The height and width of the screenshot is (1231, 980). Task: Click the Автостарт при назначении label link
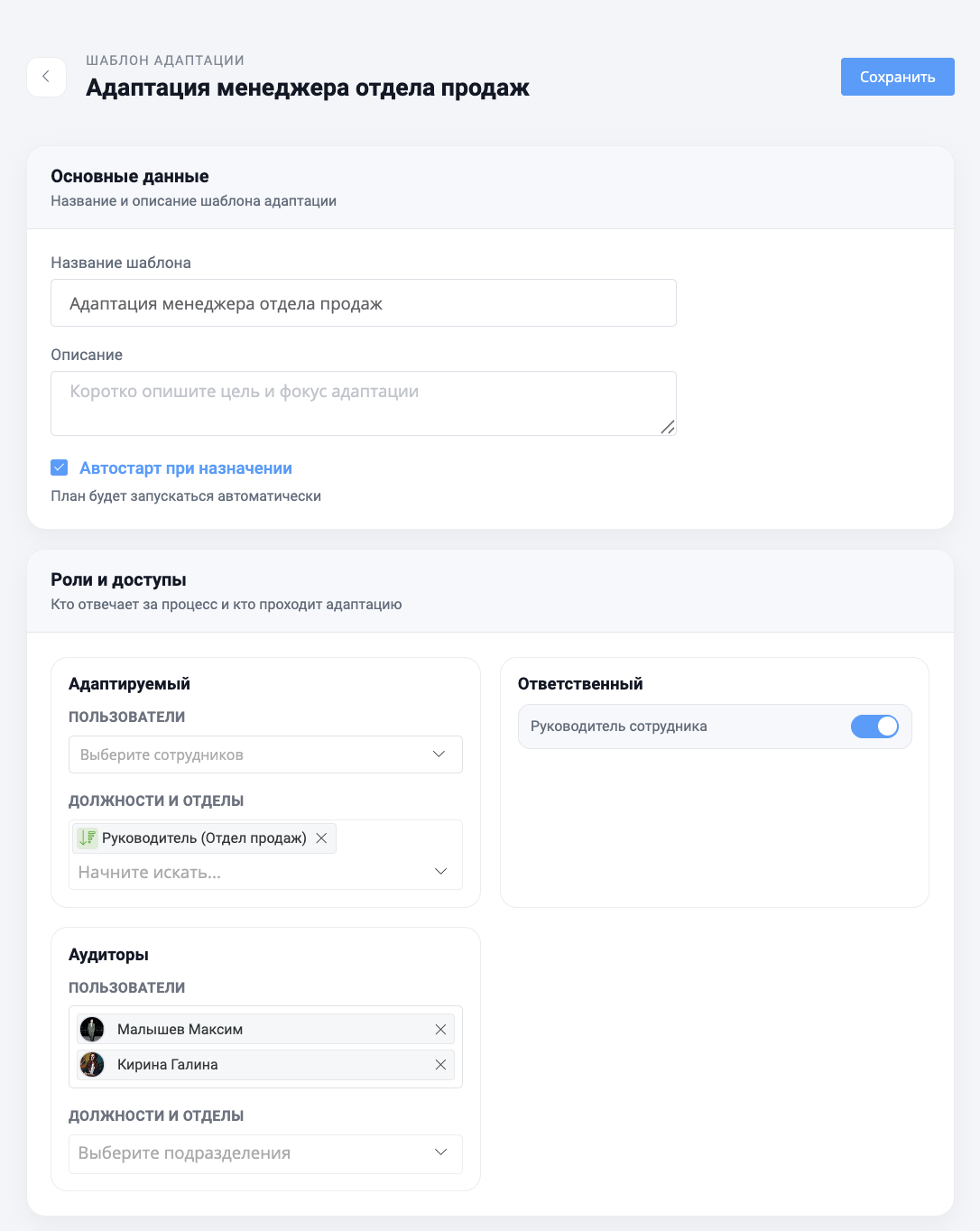pyautogui.click(x=185, y=467)
